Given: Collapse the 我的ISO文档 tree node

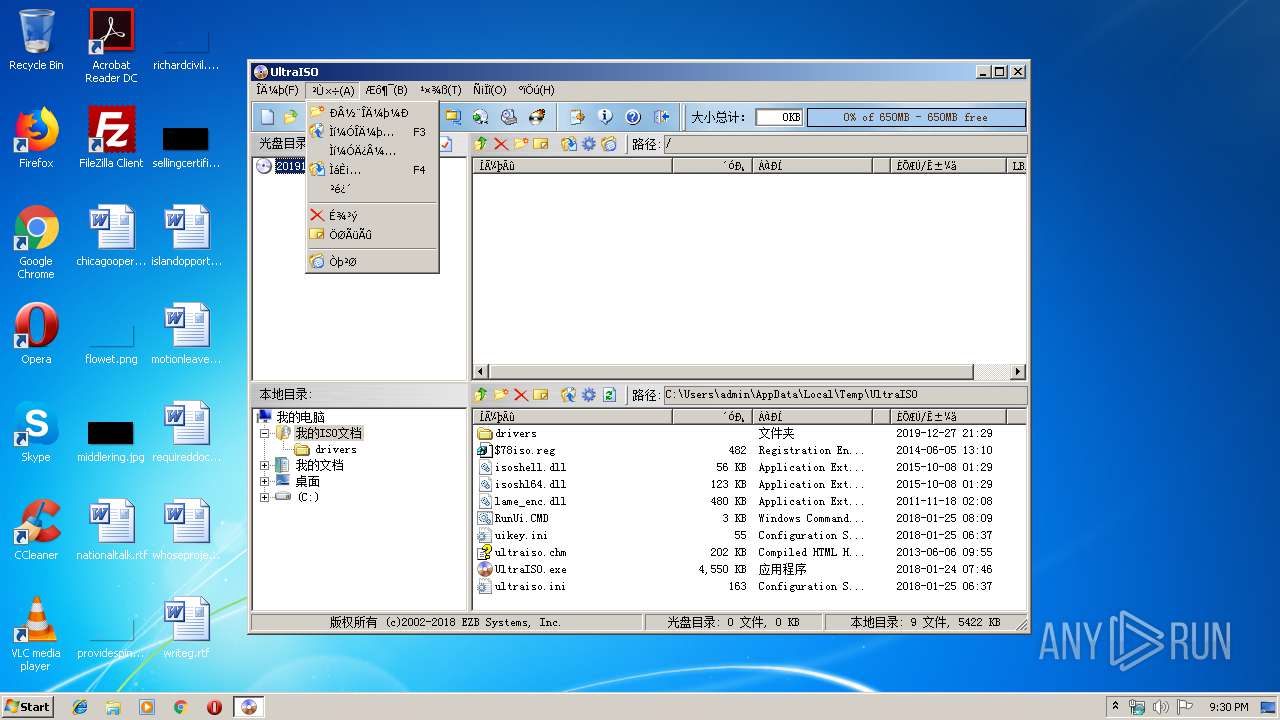Looking at the screenshot, I should 265,434.
